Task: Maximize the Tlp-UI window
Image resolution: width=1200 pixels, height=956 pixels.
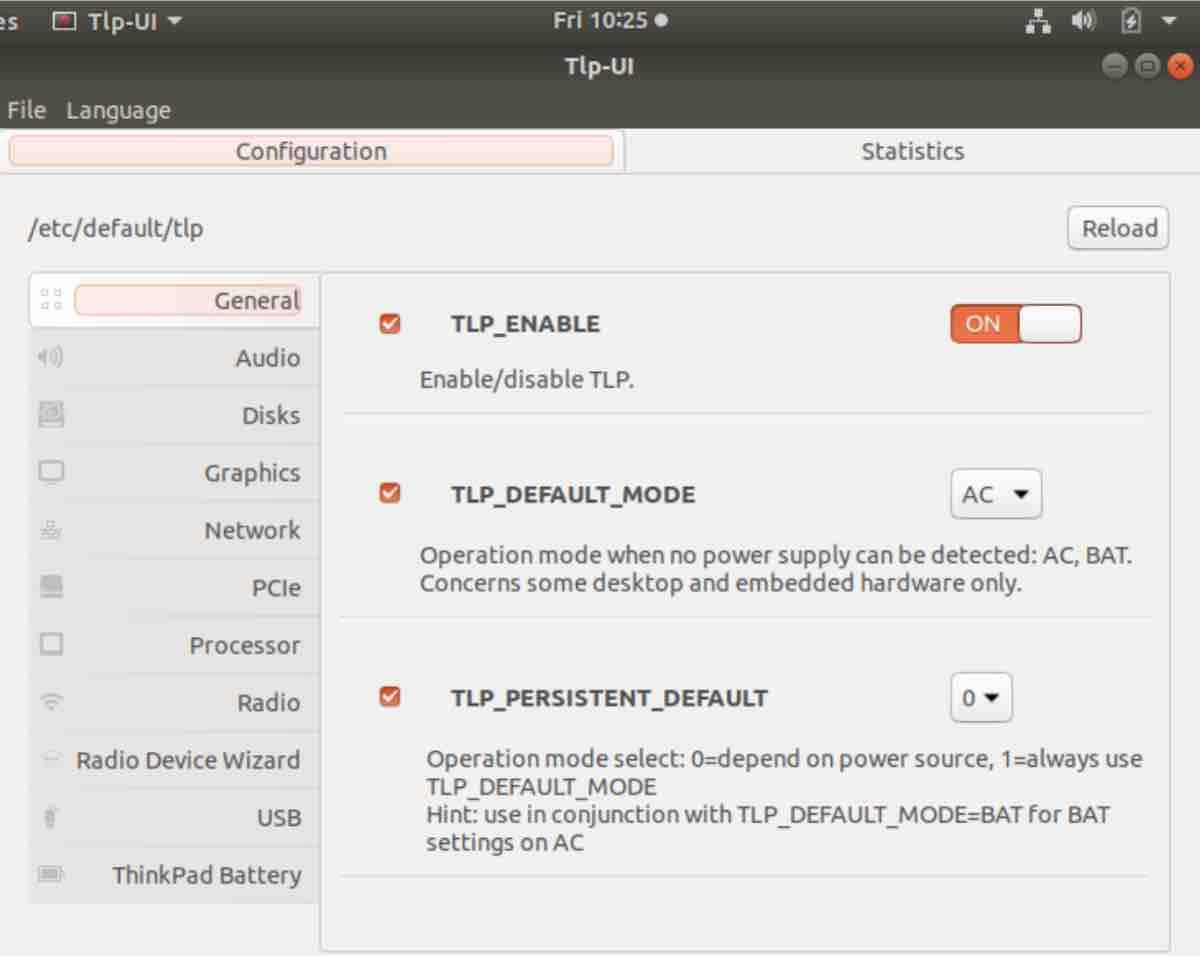Action: pyautogui.click(x=1147, y=66)
